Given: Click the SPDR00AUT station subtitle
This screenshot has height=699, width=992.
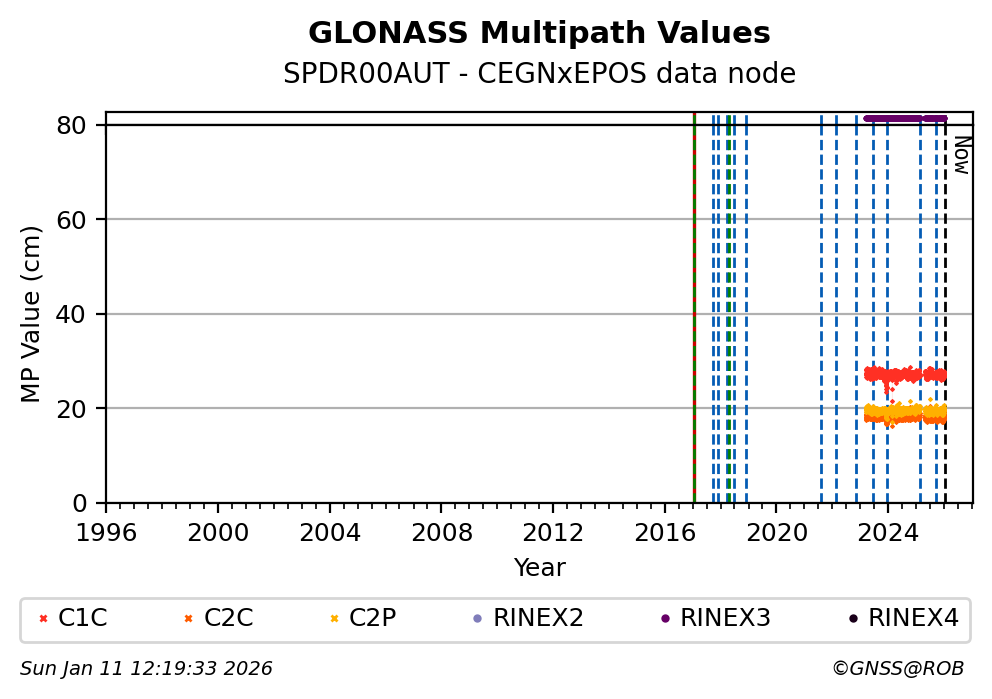Looking at the screenshot, I should [539, 74].
